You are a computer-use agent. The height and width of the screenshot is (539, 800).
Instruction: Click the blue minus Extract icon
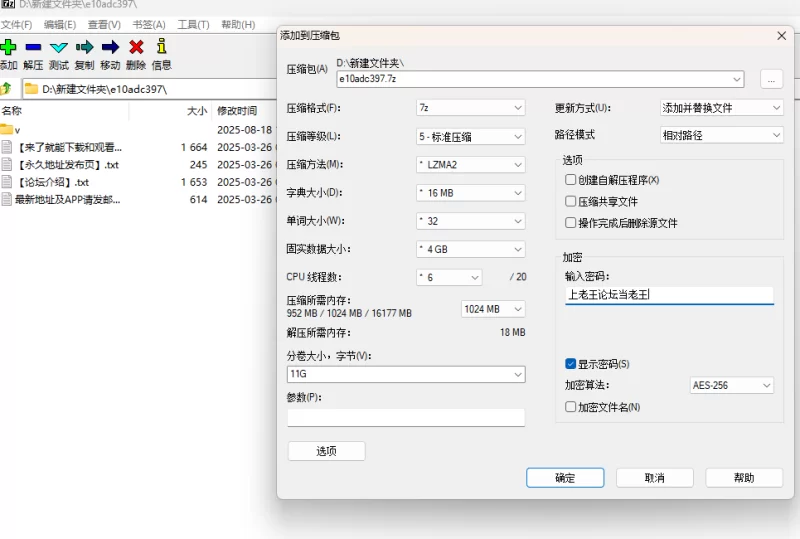pyautogui.click(x=33, y=47)
